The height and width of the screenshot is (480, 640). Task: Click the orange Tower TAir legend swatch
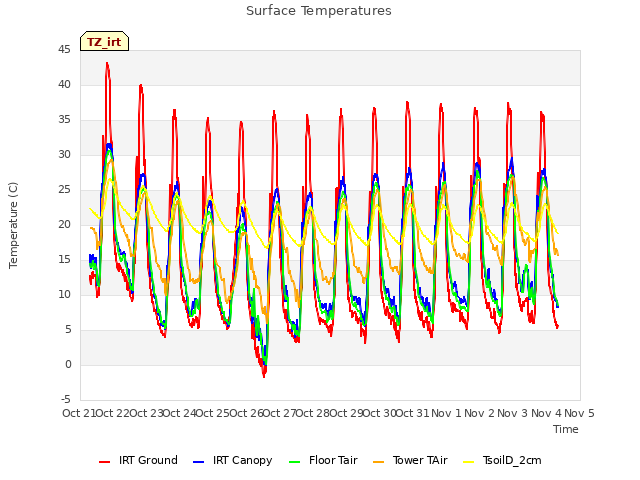(x=379, y=462)
